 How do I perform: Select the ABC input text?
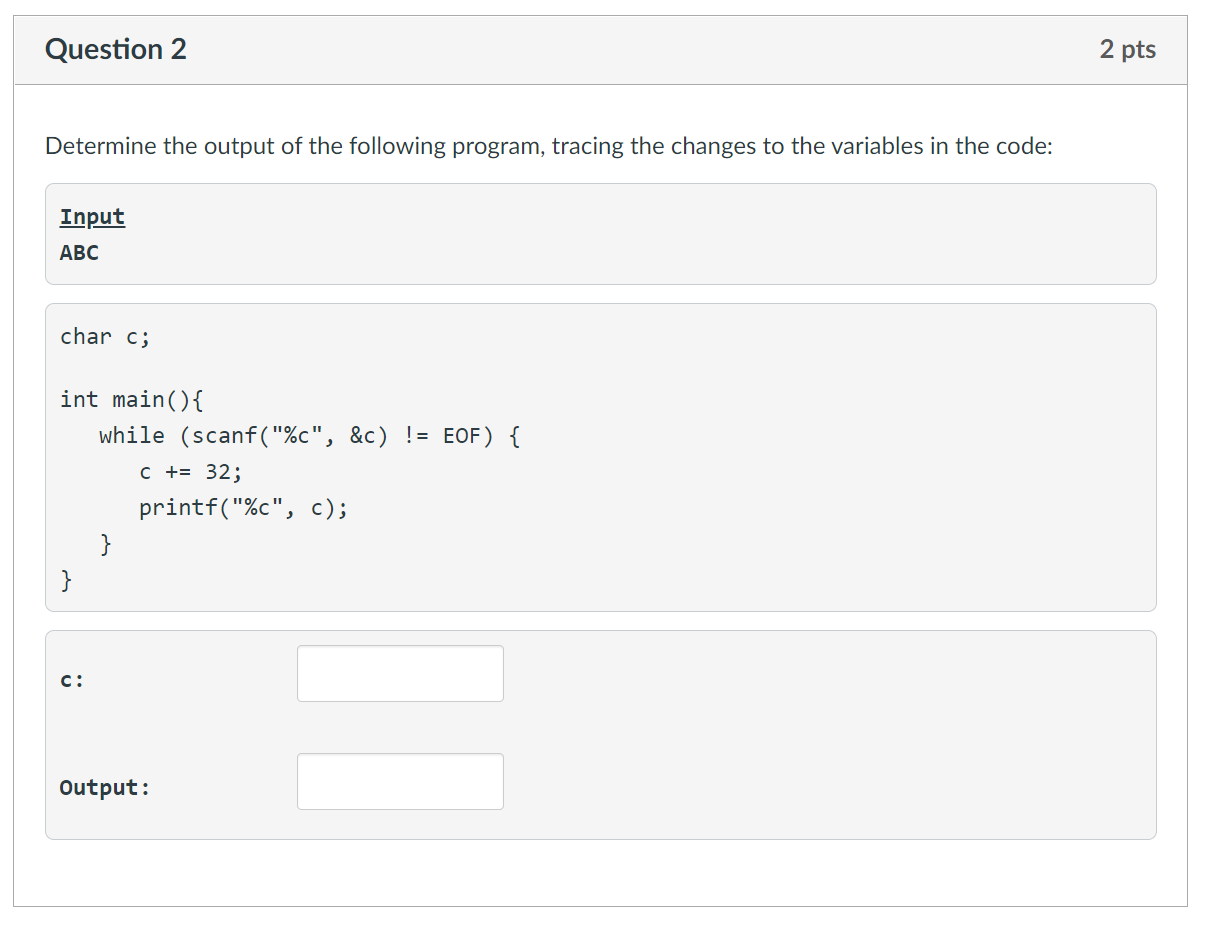tap(79, 252)
